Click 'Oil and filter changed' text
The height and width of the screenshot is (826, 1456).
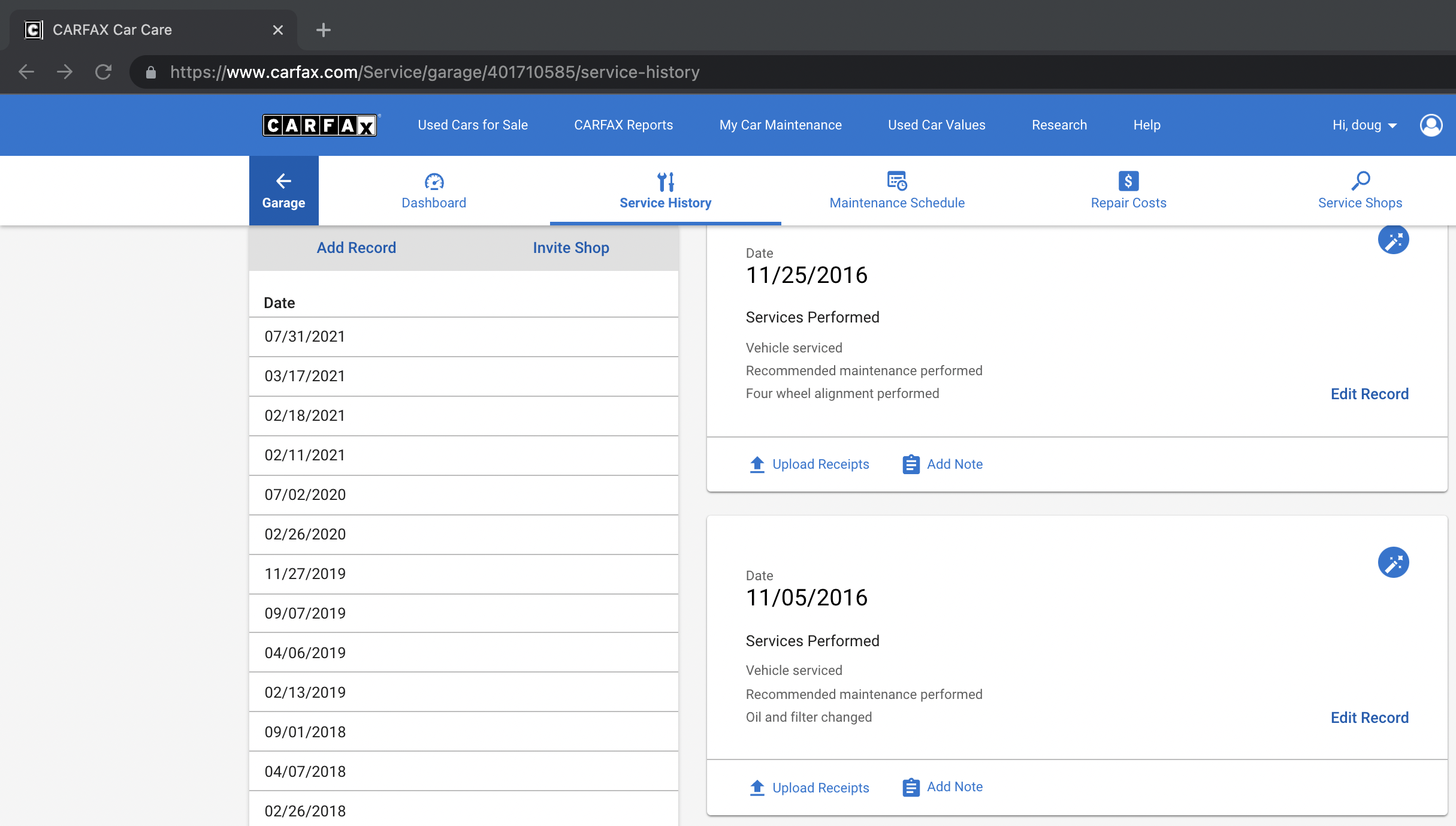808,718
